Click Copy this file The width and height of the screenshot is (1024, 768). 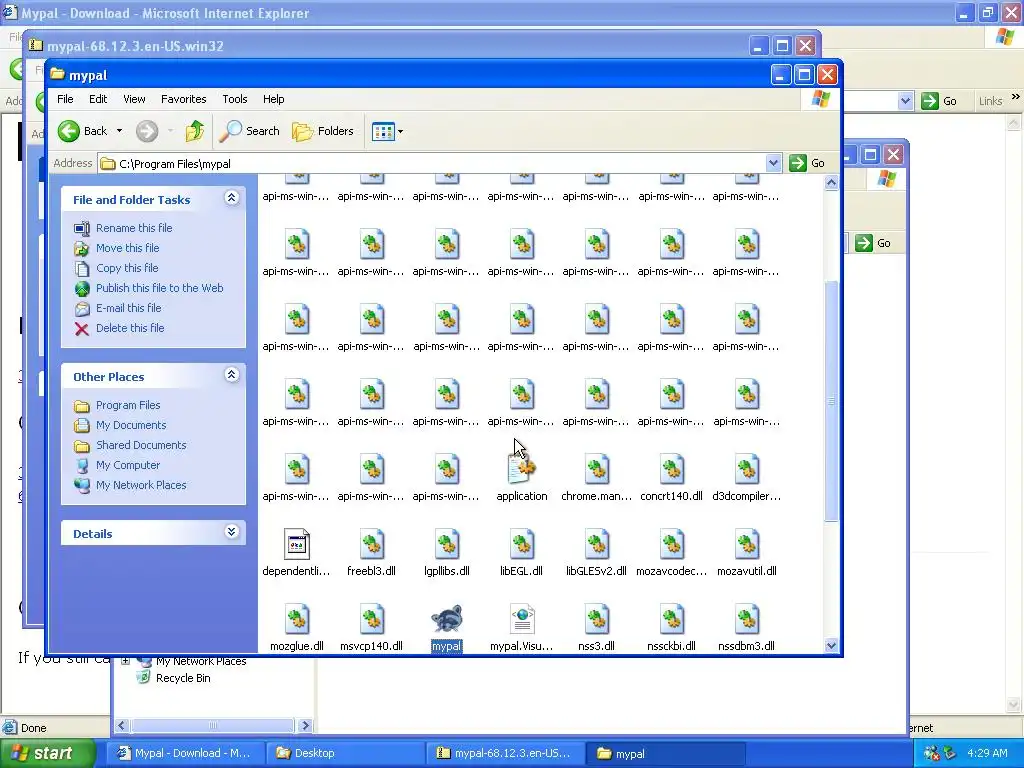pos(127,268)
